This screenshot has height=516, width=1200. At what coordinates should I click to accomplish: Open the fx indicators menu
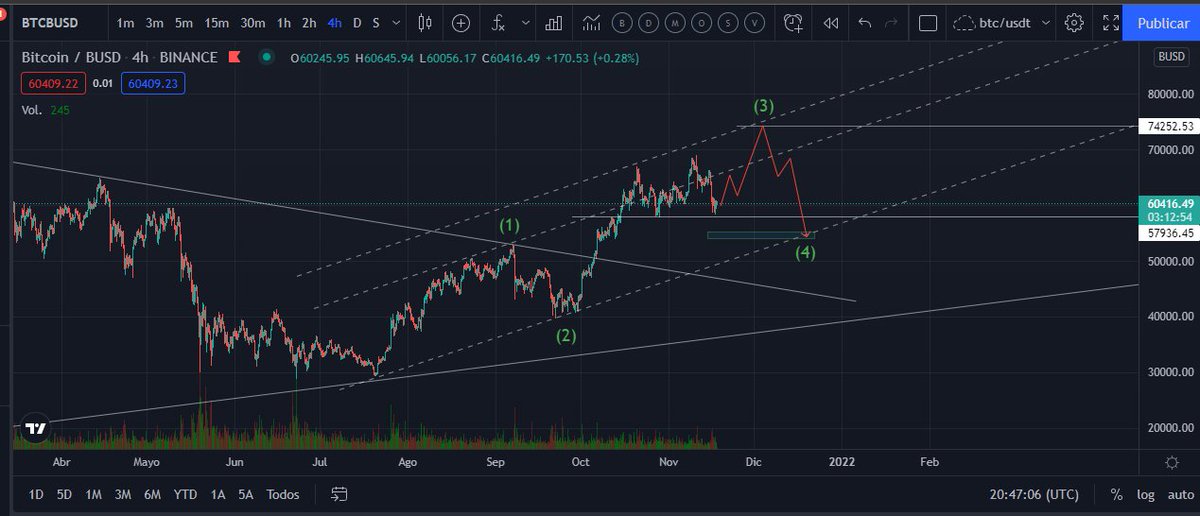click(500, 22)
